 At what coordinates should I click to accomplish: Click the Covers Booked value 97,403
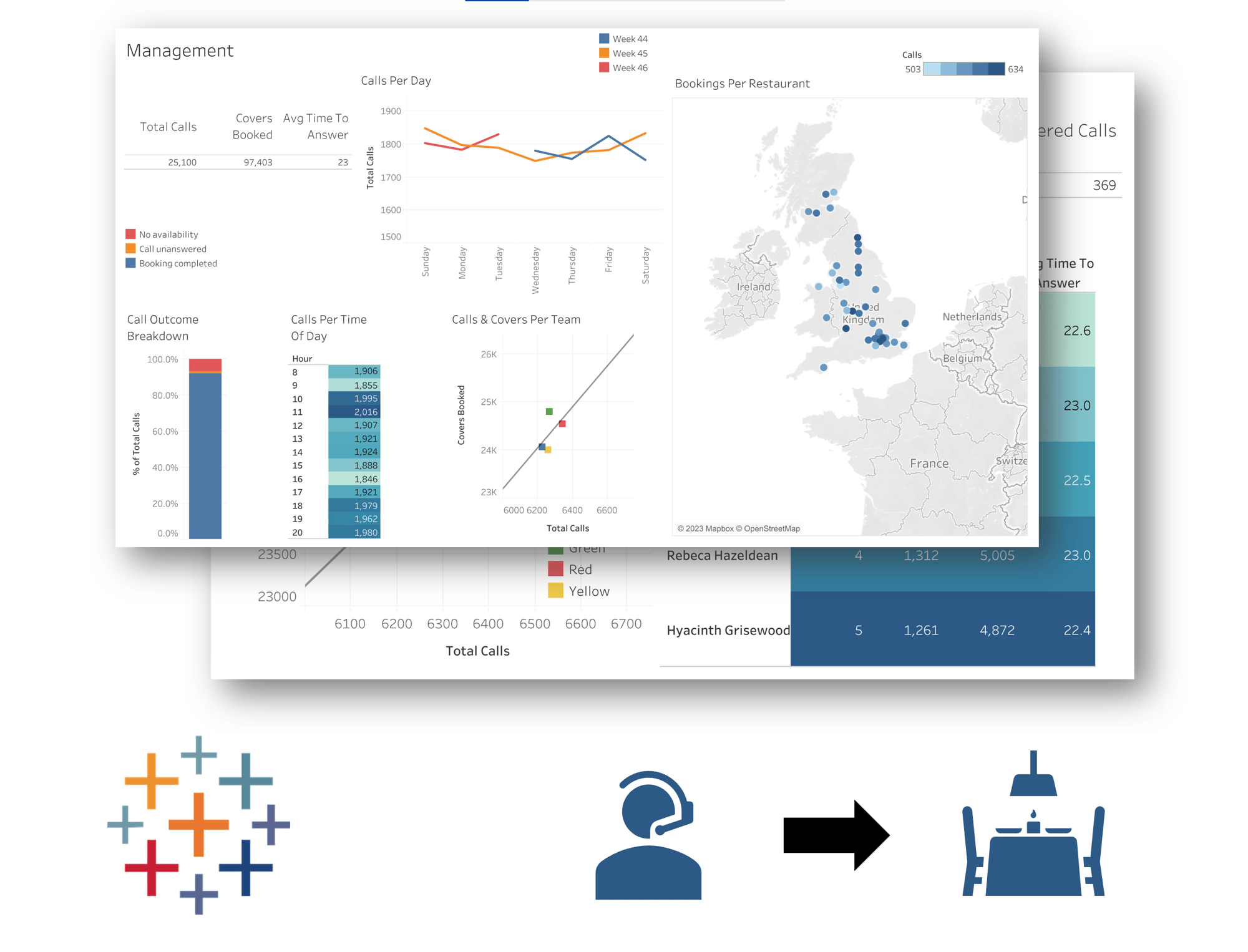coord(258,162)
